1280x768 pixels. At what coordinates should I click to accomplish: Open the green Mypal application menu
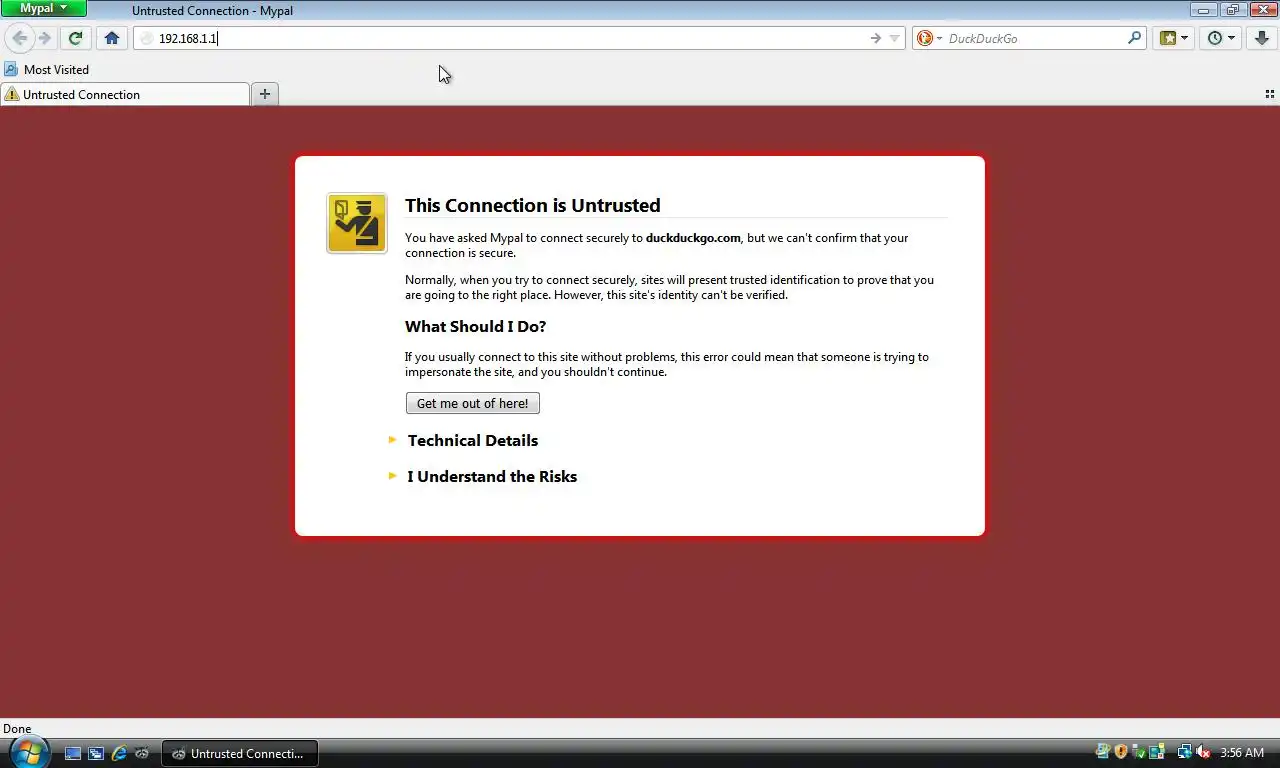(x=43, y=8)
